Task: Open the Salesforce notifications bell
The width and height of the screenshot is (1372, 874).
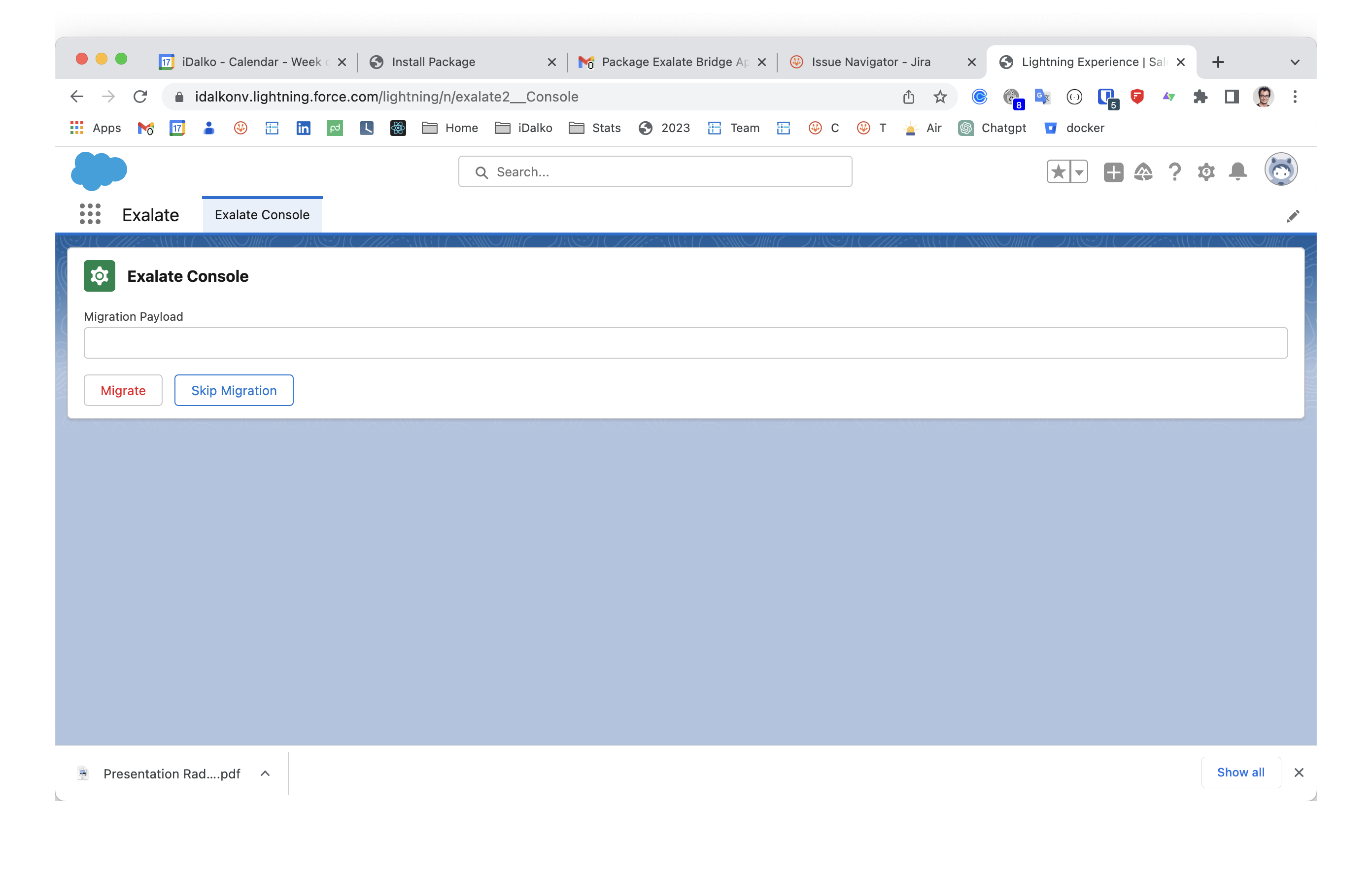Action: [x=1237, y=171]
